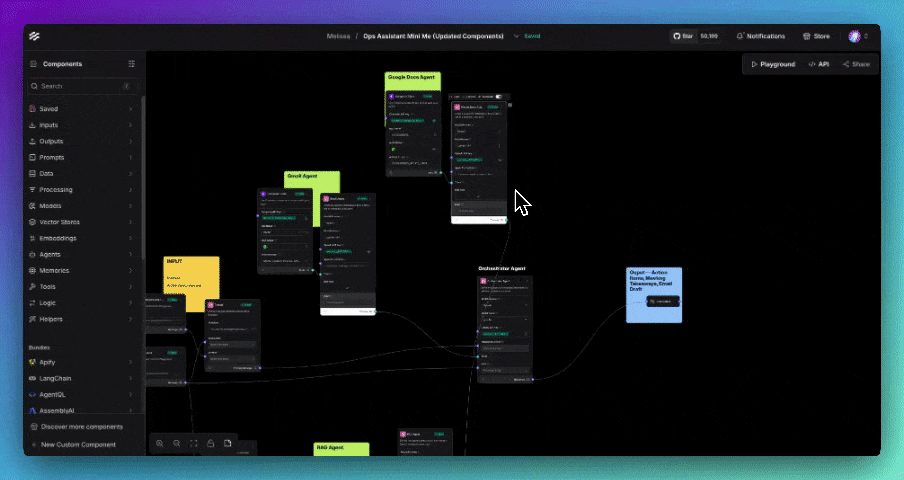904x480 pixels.
Task: Expand the Vector Stores category
Action: pyautogui.click(x=80, y=222)
